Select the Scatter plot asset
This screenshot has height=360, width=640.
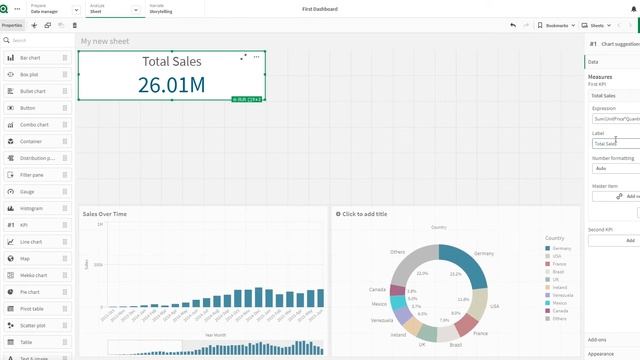coord(37,326)
